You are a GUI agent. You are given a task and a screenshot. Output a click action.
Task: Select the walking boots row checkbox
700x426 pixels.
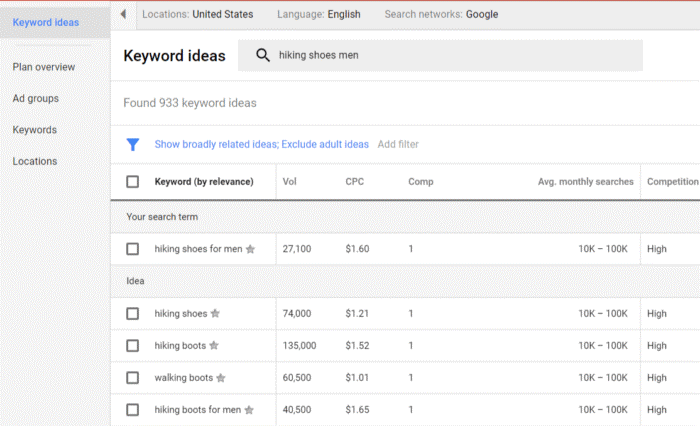[133, 378]
